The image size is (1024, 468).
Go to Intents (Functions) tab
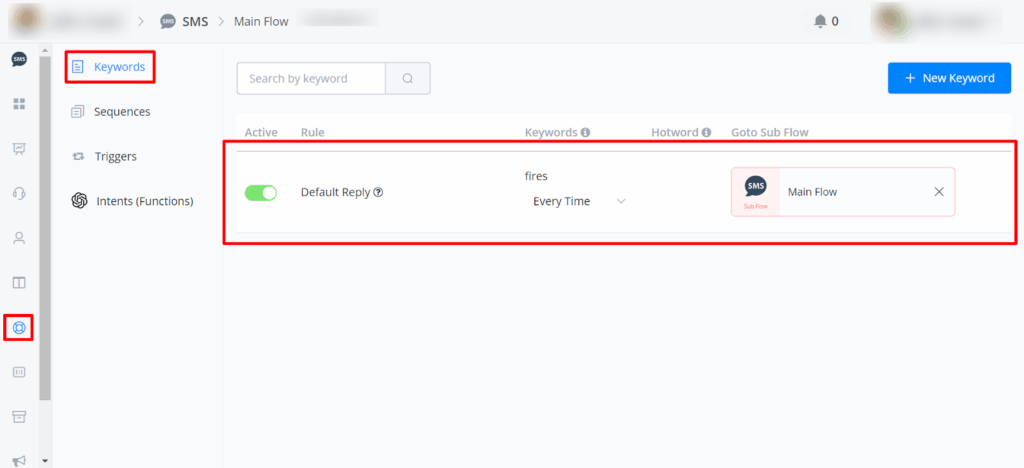click(144, 201)
